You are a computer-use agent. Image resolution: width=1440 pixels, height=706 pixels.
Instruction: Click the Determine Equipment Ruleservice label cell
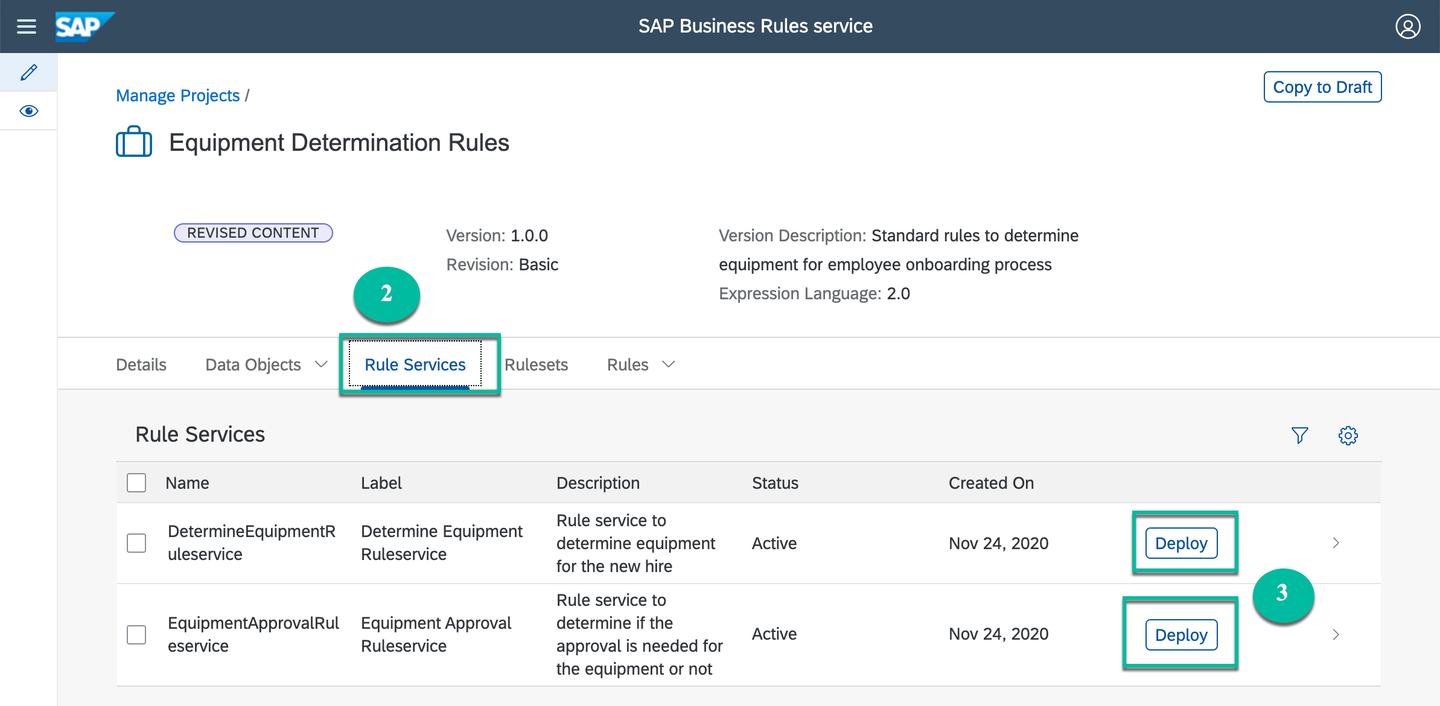pyautogui.click(x=442, y=543)
